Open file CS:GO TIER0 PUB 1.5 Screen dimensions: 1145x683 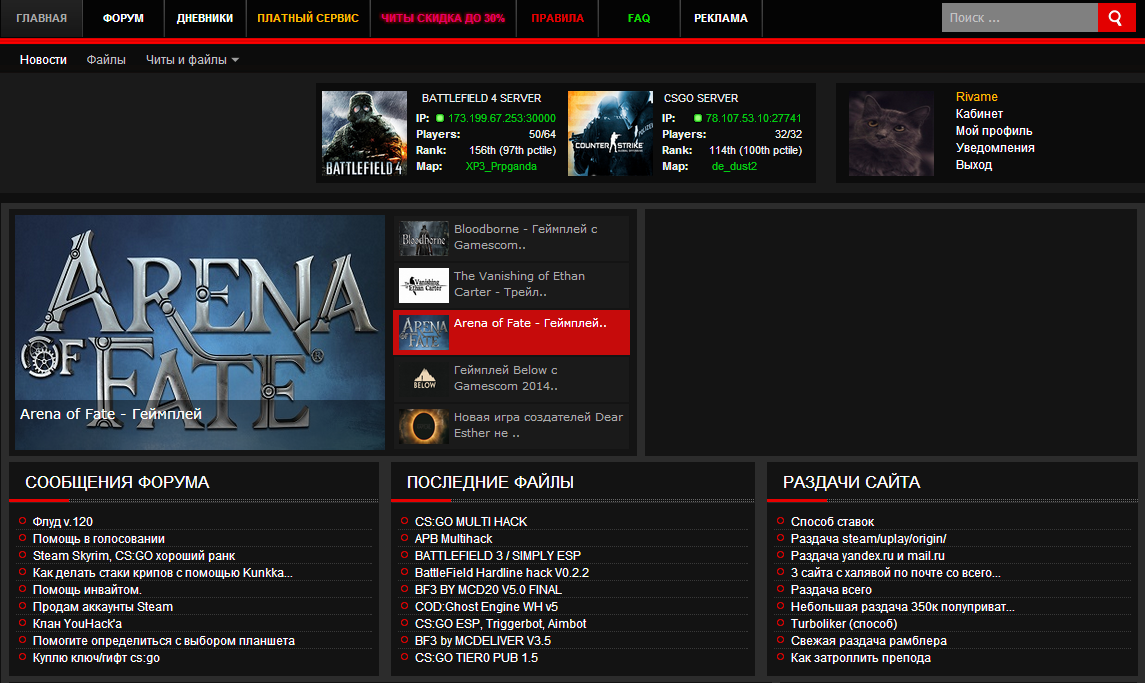[476, 658]
